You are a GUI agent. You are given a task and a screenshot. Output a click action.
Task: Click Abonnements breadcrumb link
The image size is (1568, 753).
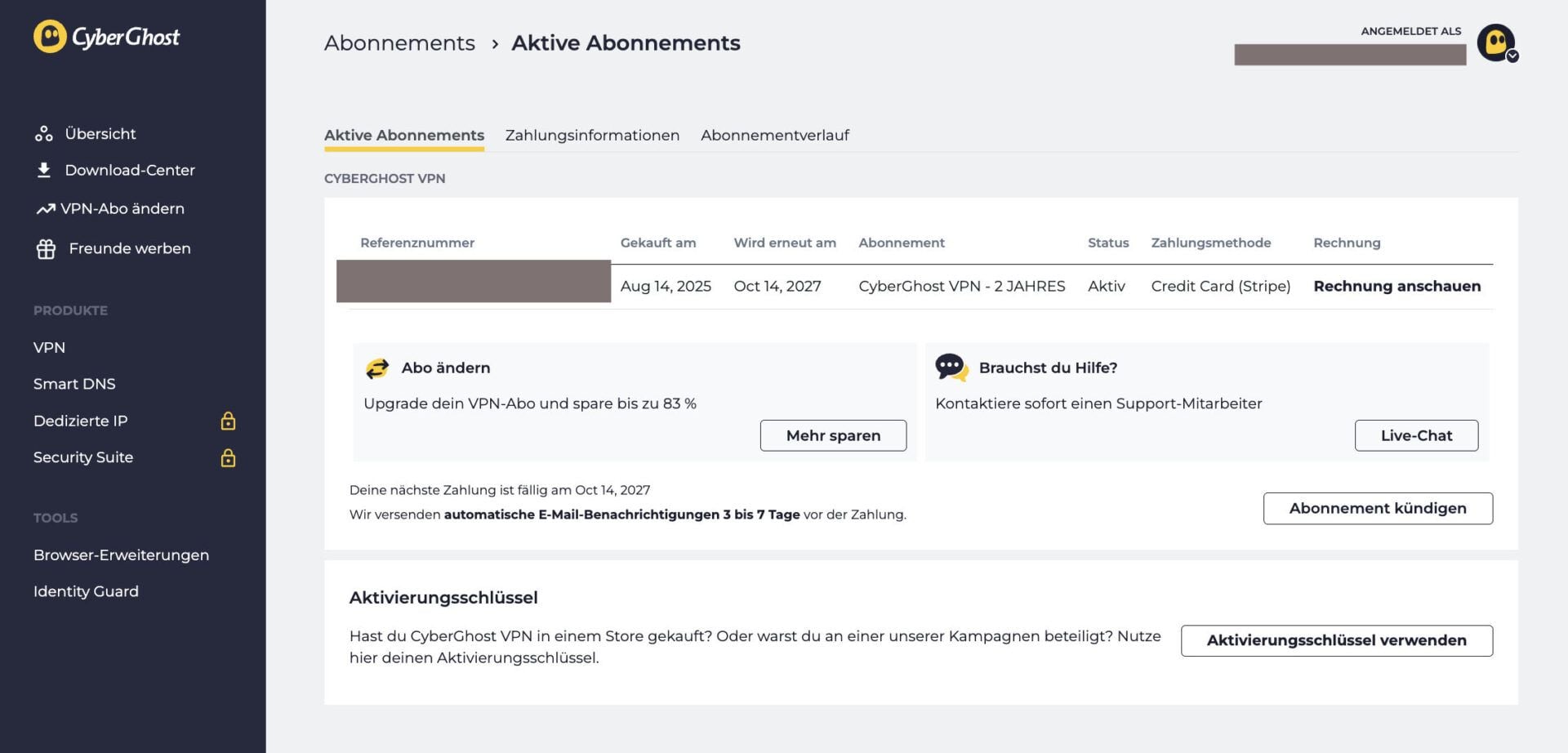tap(399, 43)
